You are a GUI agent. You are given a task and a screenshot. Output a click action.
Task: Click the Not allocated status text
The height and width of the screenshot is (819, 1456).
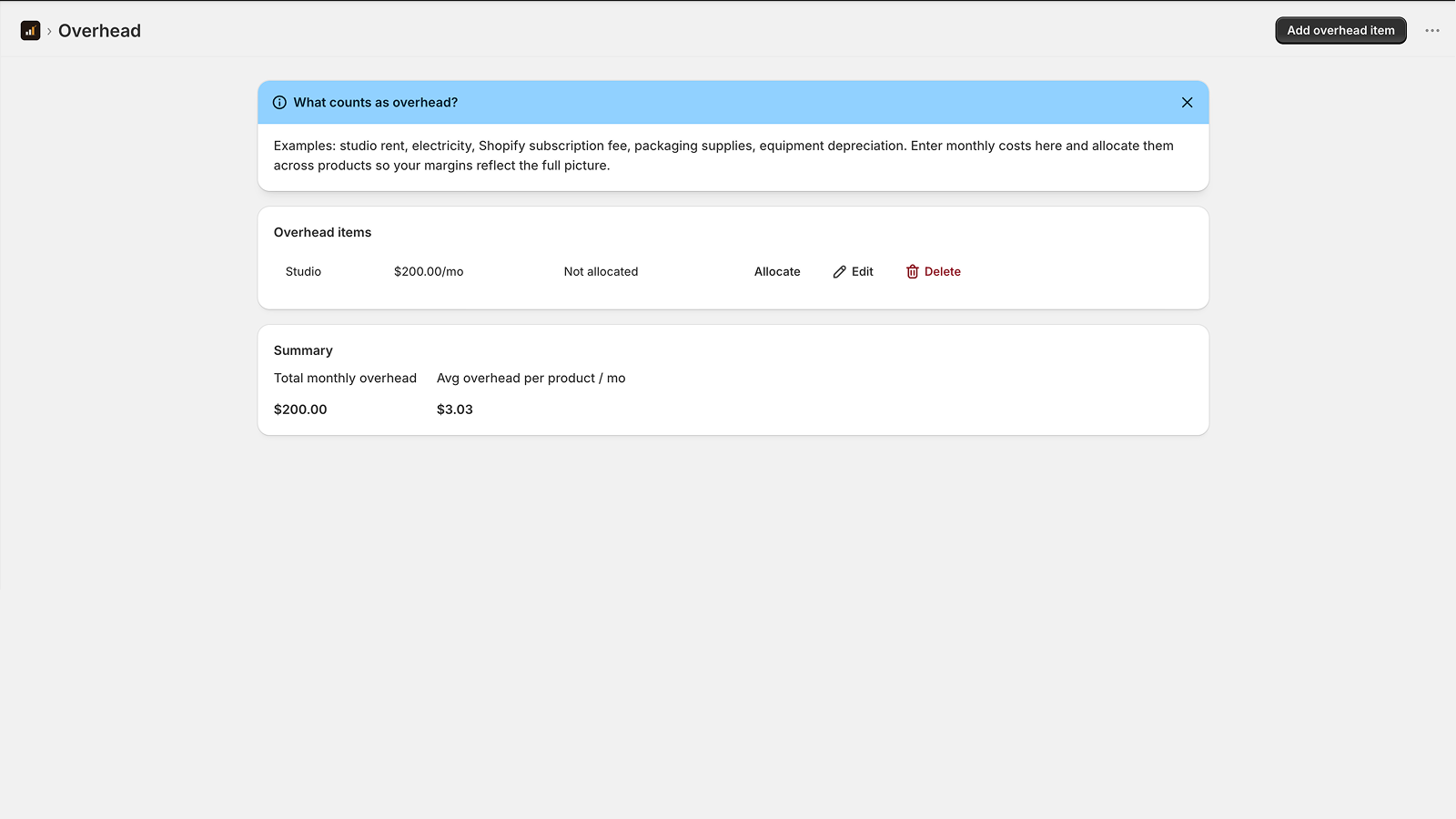click(601, 272)
